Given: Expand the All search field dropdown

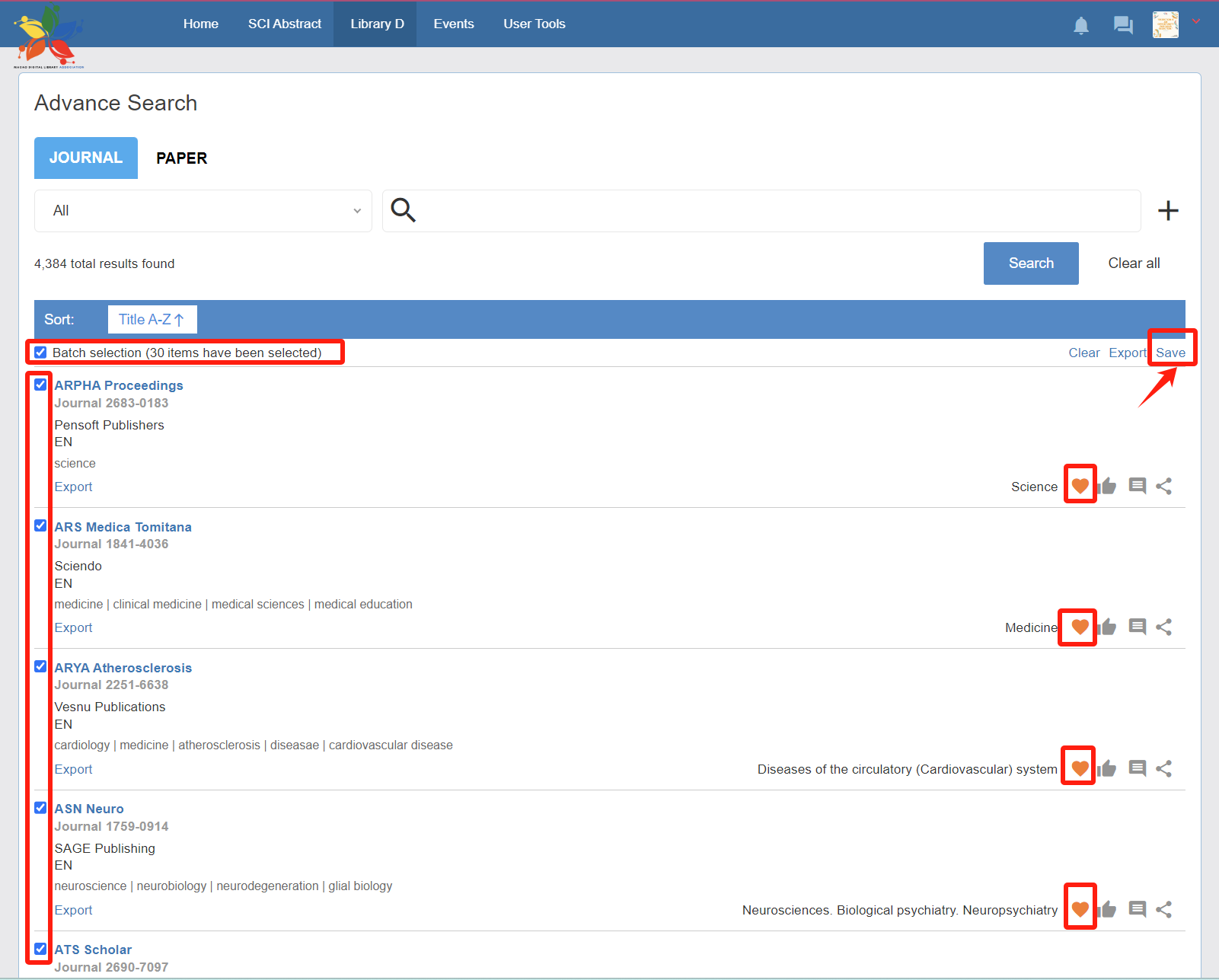Looking at the screenshot, I should [203, 211].
